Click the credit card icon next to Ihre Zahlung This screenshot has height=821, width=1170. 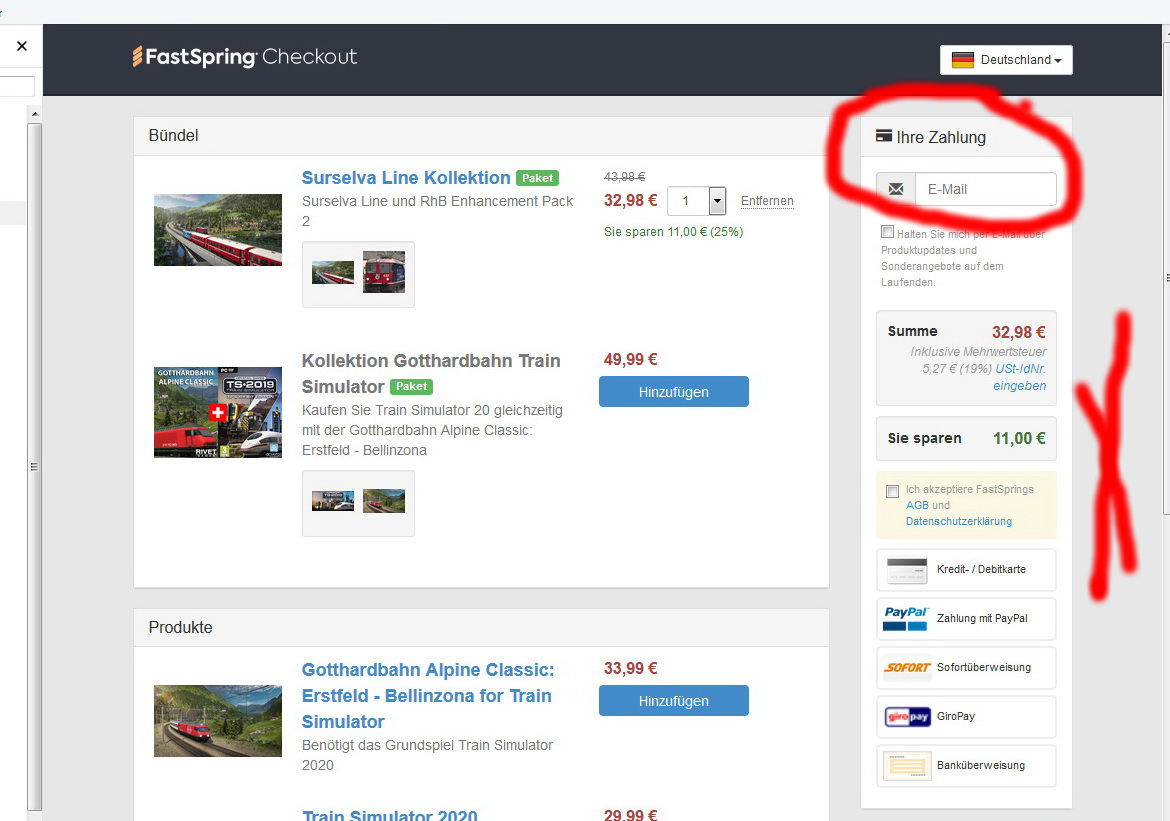(x=883, y=136)
